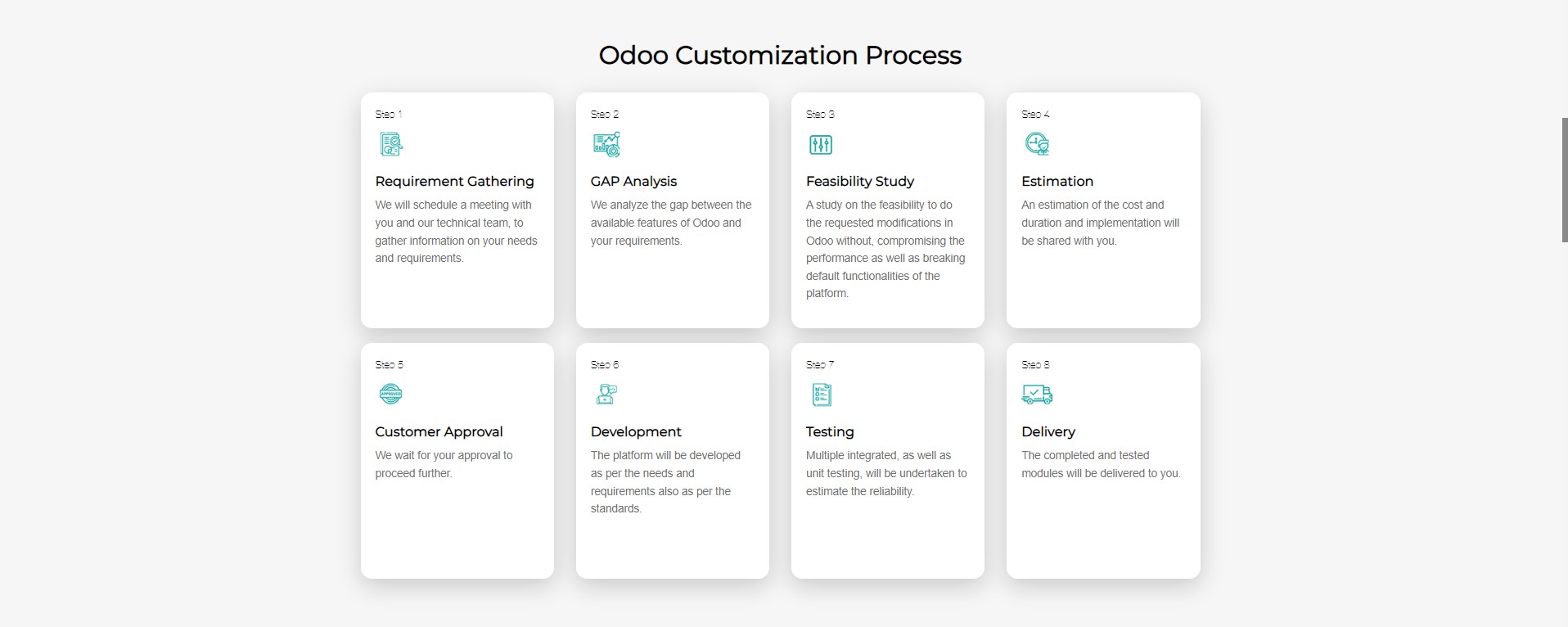Click the Odoo Customization Process heading

pos(780,55)
